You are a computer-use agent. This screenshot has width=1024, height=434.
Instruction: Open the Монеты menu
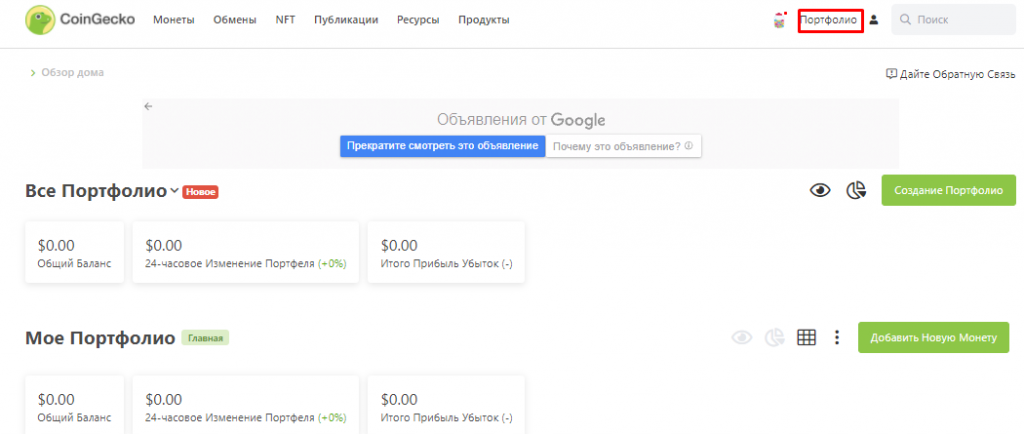pyautogui.click(x=174, y=20)
